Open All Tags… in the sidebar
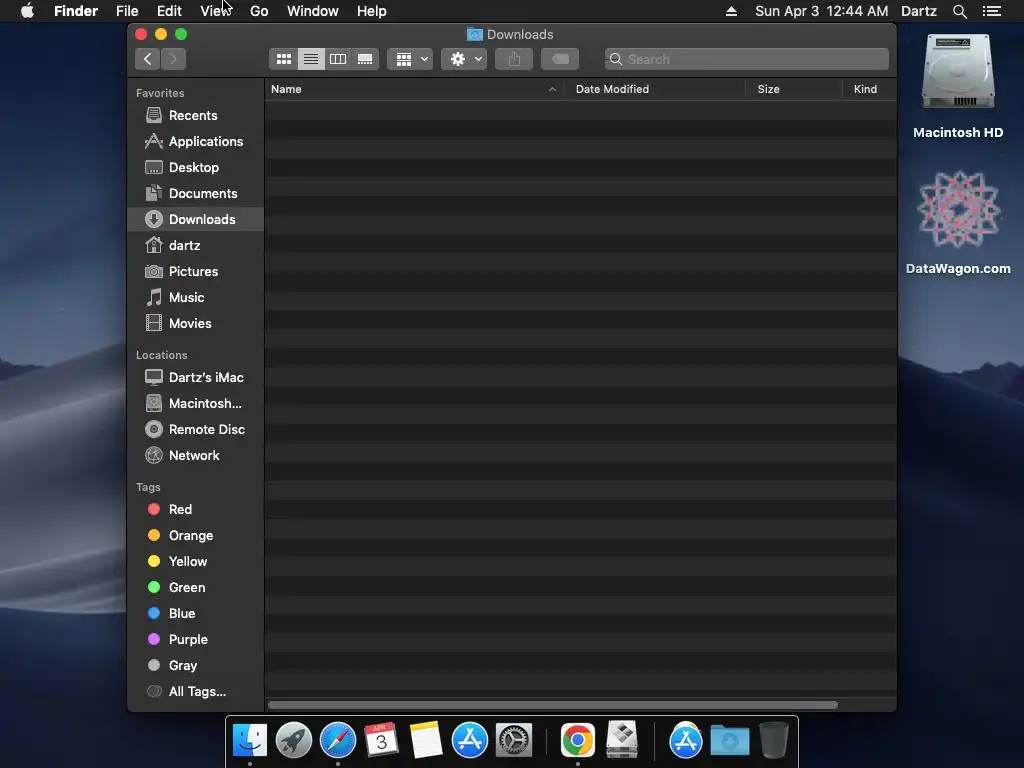 point(195,692)
